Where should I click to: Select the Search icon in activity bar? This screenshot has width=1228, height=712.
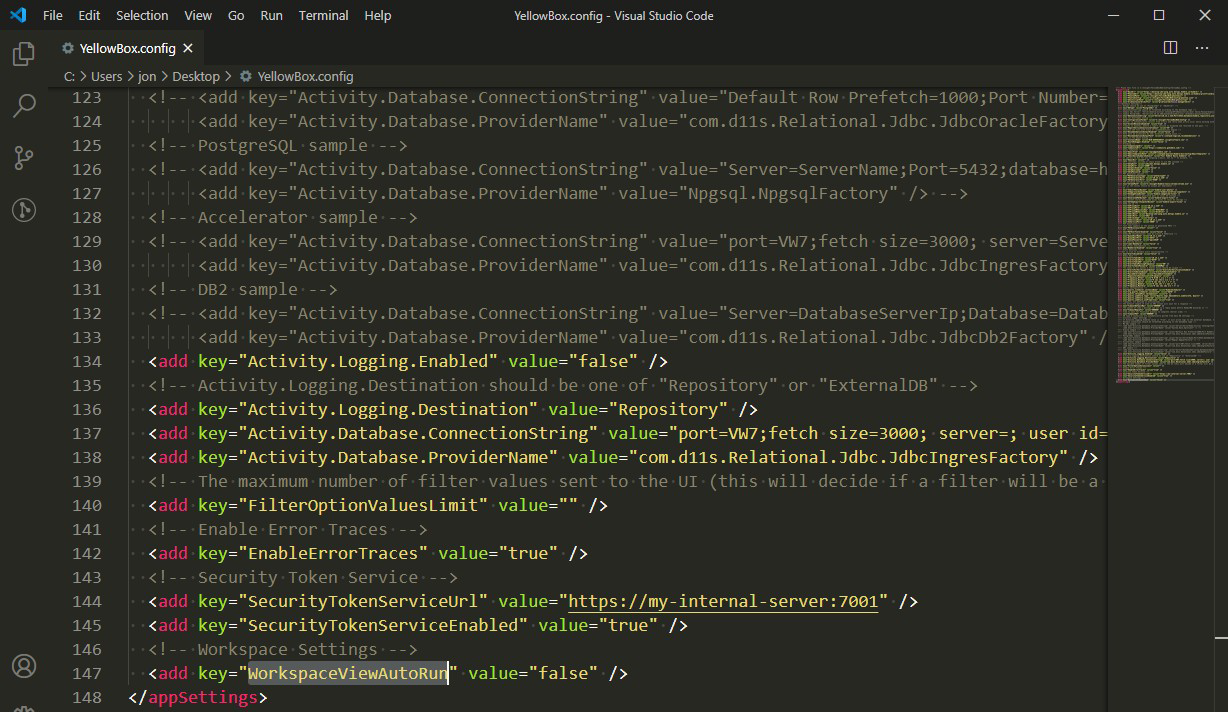(23, 106)
